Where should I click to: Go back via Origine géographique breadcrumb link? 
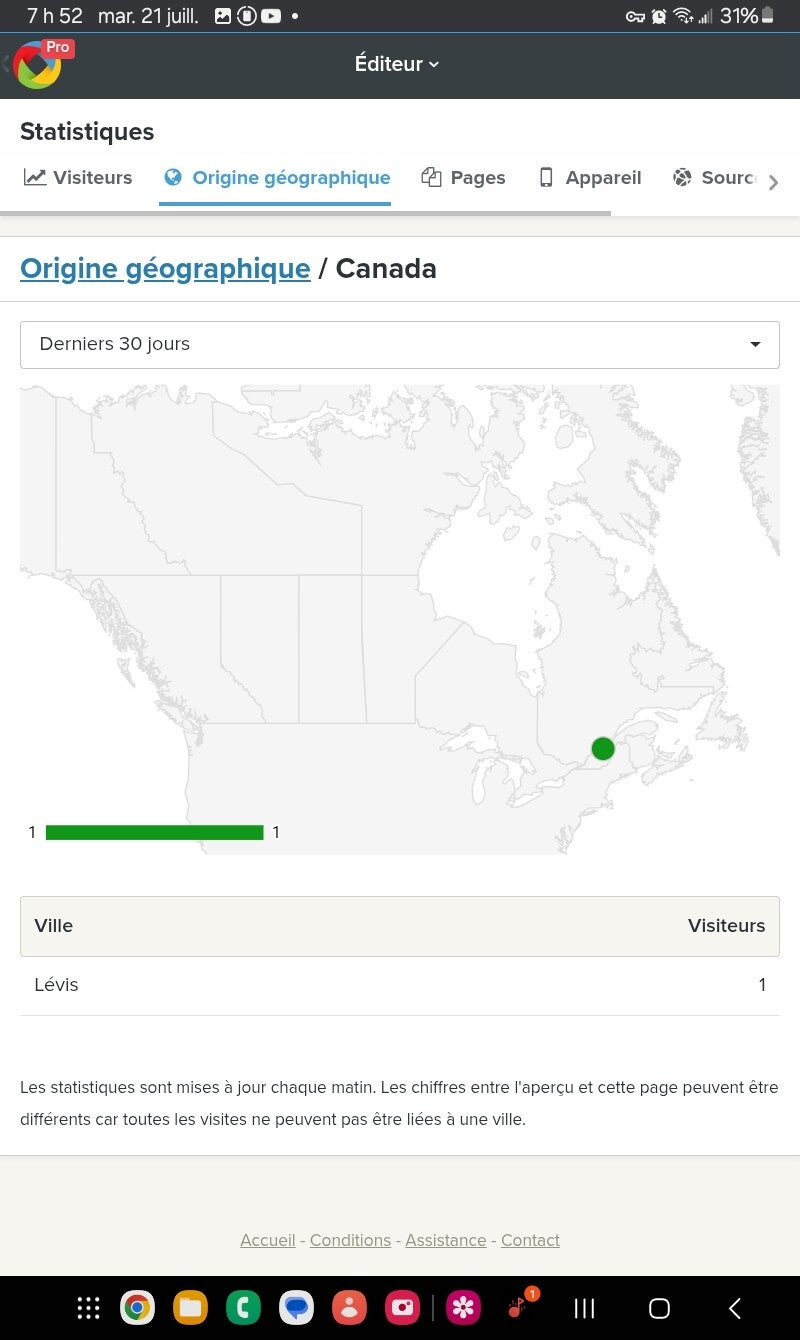point(165,268)
